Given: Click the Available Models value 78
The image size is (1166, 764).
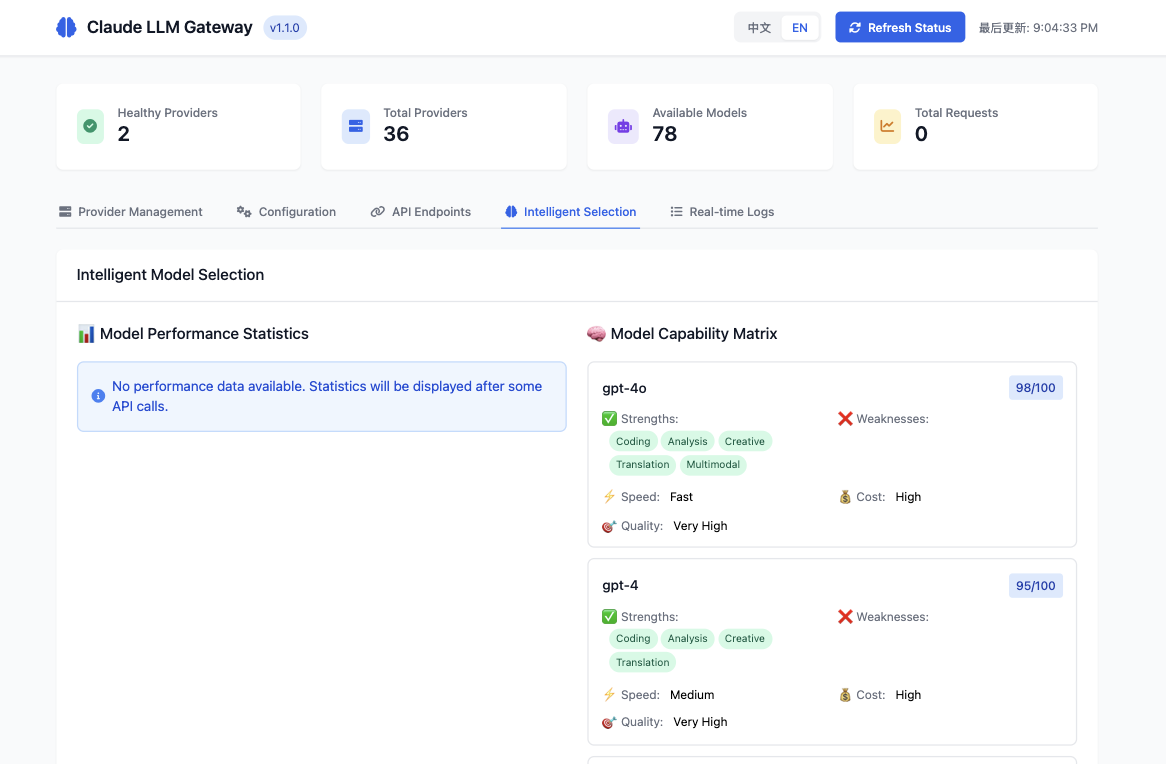Looking at the screenshot, I should [665, 134].
